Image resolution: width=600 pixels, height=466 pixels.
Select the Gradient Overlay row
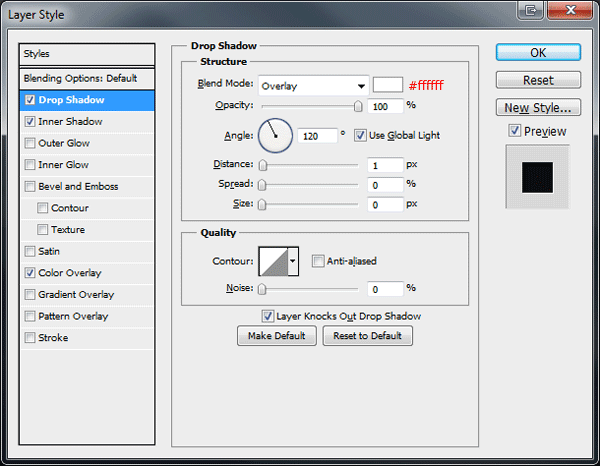[87, 295]
